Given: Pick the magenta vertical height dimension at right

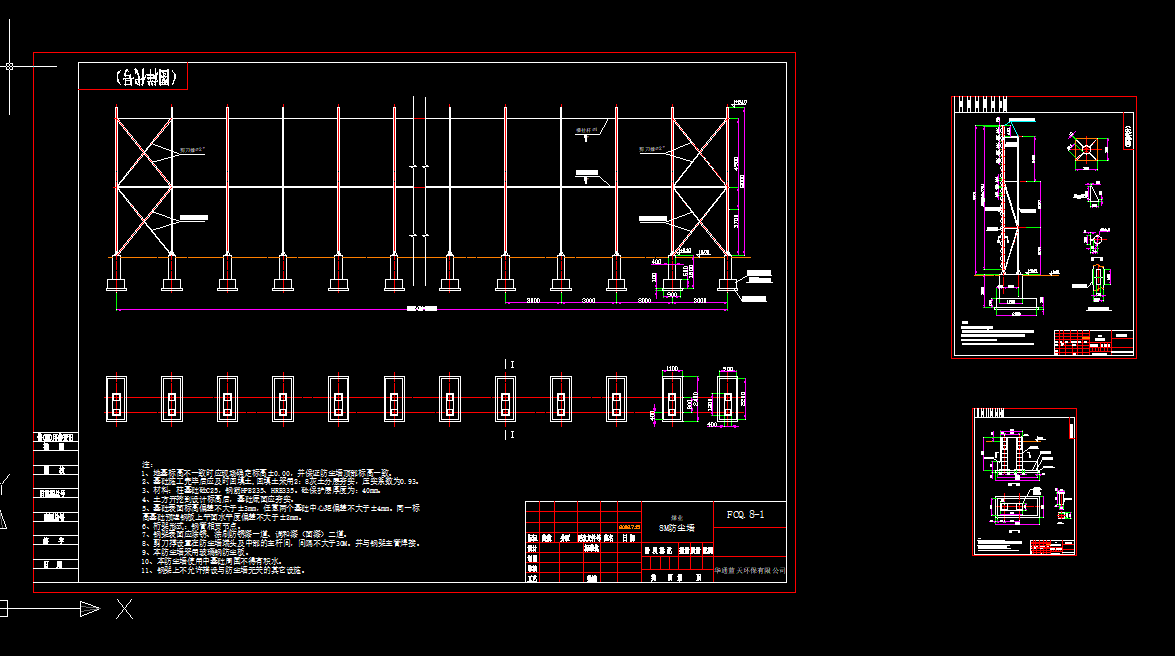Looking at the screenshot, I should (743, 181).
